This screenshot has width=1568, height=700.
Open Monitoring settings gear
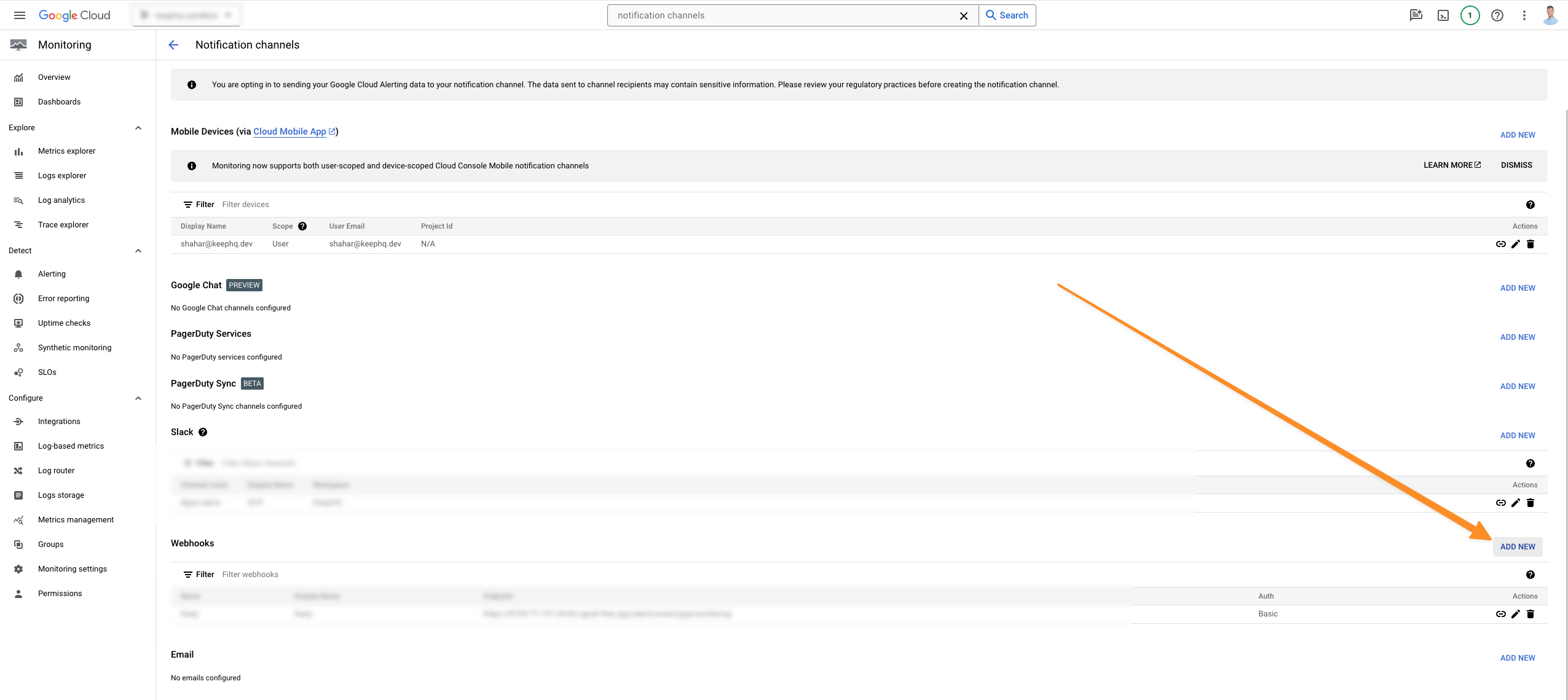[x=18, y=569]
